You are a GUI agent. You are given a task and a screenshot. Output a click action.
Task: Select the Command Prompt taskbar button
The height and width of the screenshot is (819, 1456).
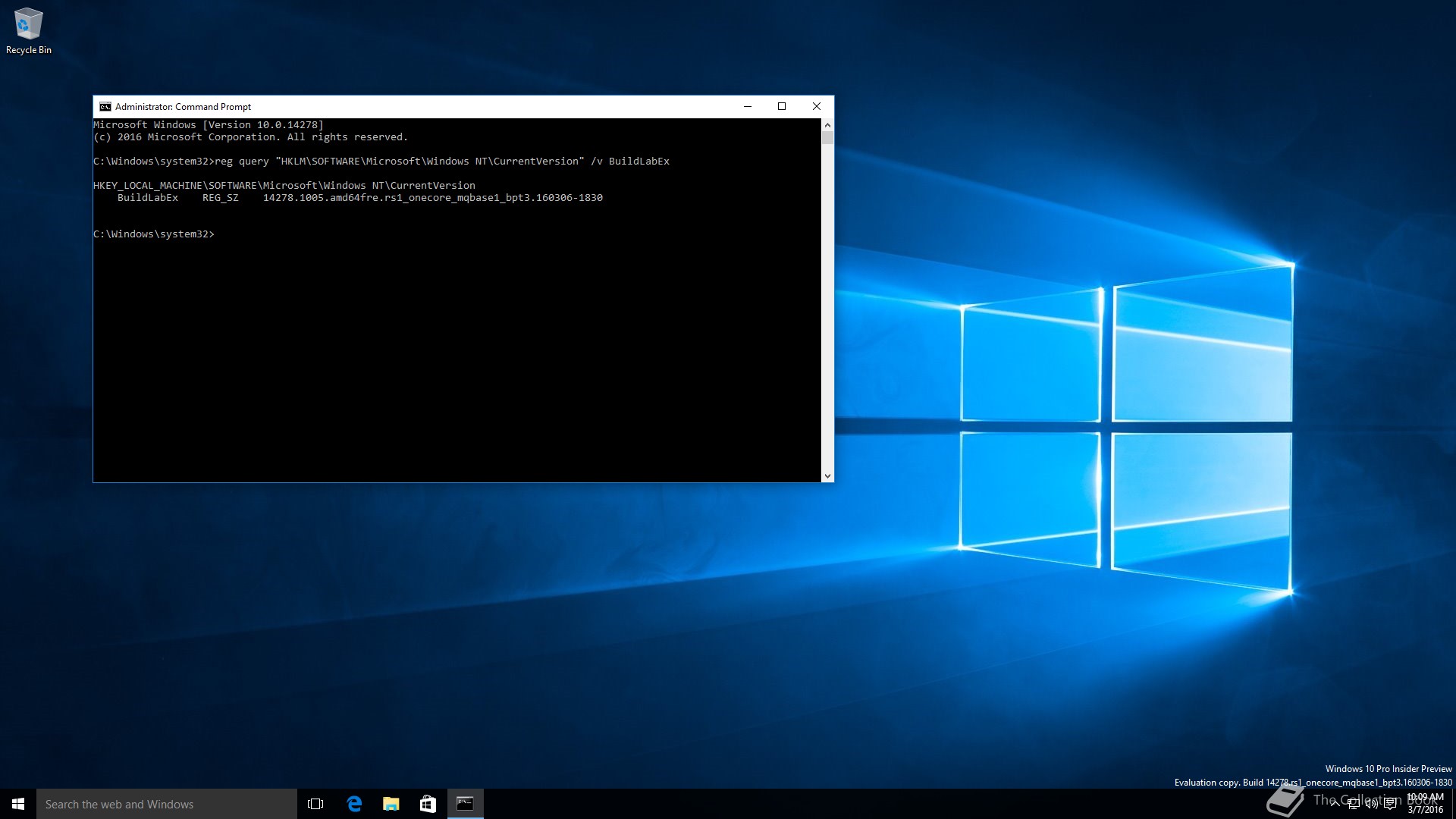pyautogui.click(x=465, y=804)
